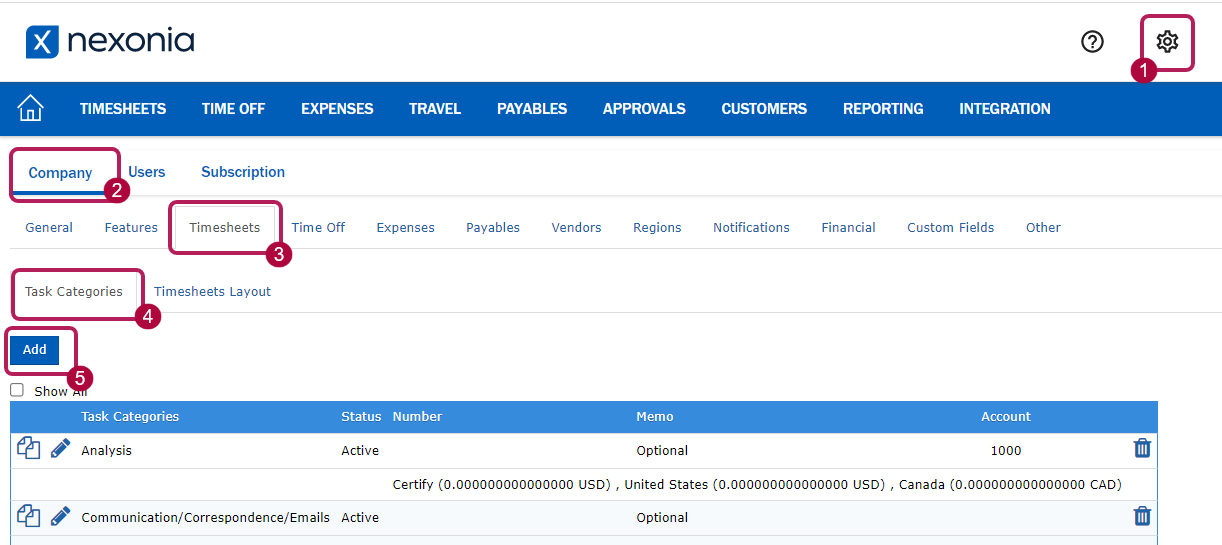
Task: Toggle the Show All checkbox
Action: [x=17, y=390]
